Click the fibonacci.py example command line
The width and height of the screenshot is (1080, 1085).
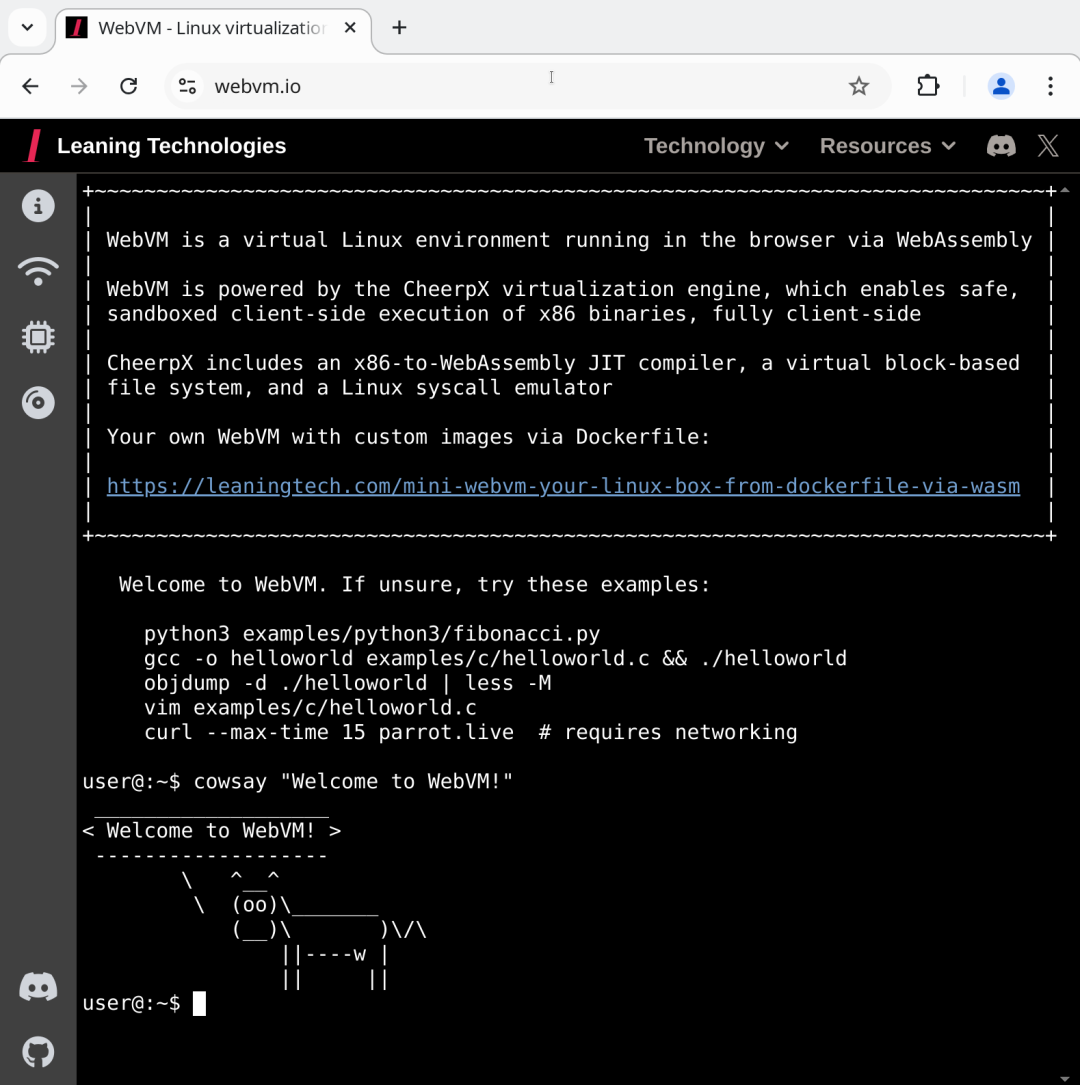tap(372, 634)
